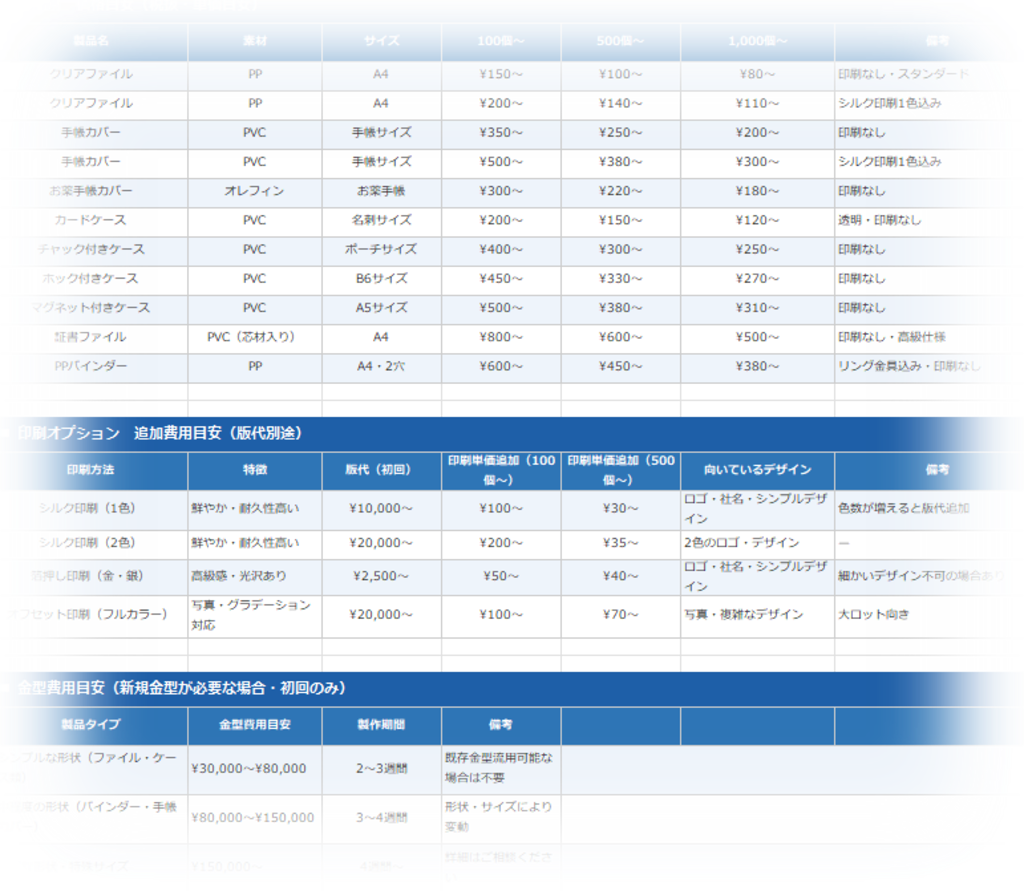This screenshot has height=891, width=1024.
Task: Click the ¥2,500~ plate fee cell
Action: (381, 577)
